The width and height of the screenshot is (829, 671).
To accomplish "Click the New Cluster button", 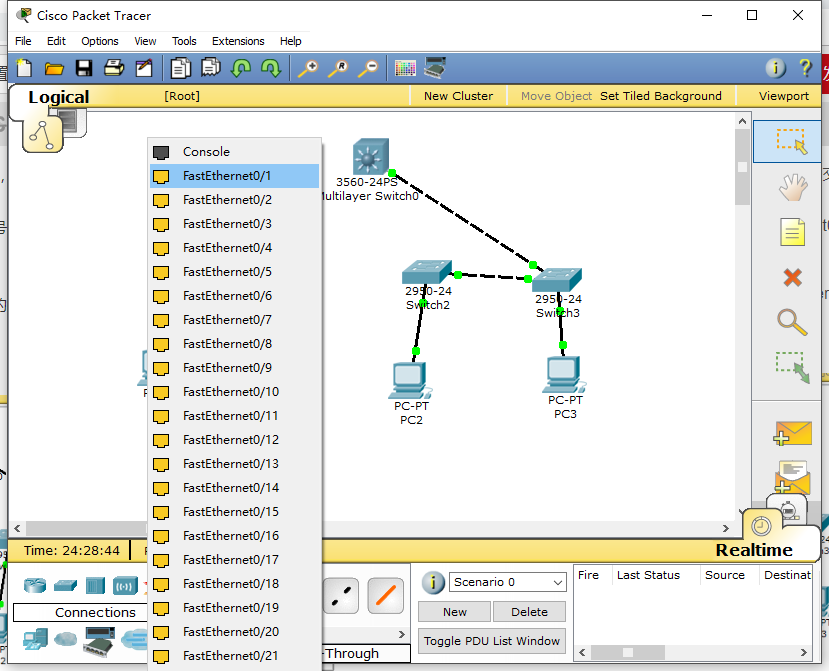I will pos(458,96).
